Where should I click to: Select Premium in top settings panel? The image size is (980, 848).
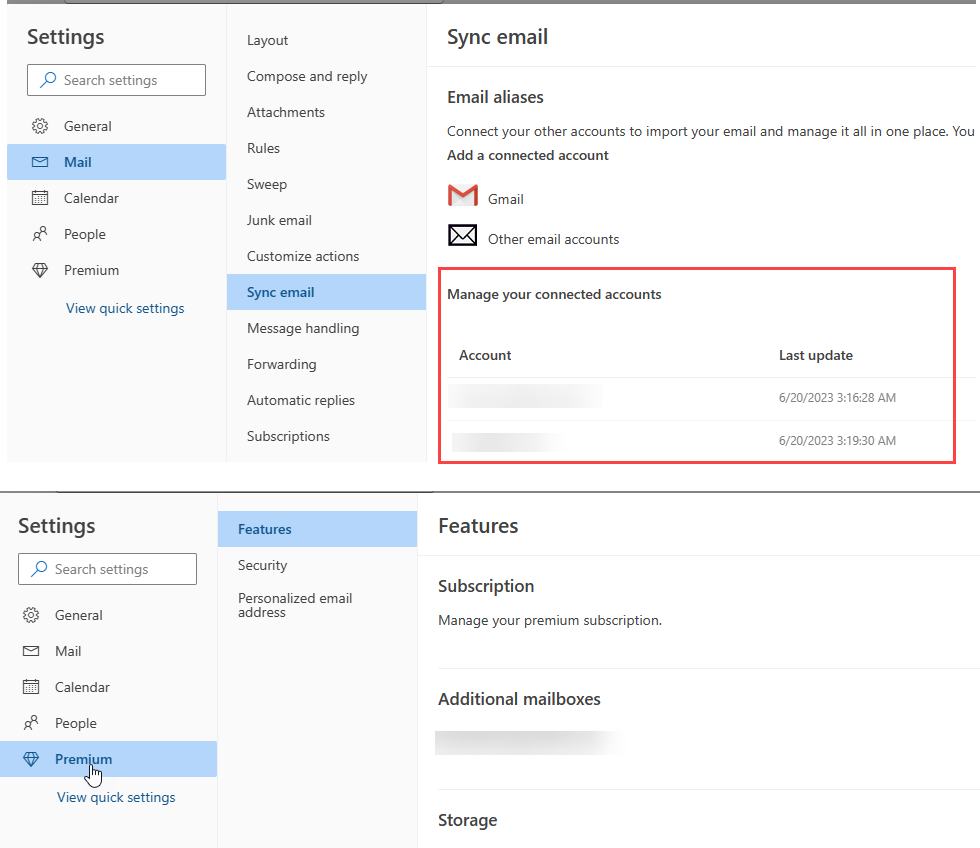(x=91, y=271)
